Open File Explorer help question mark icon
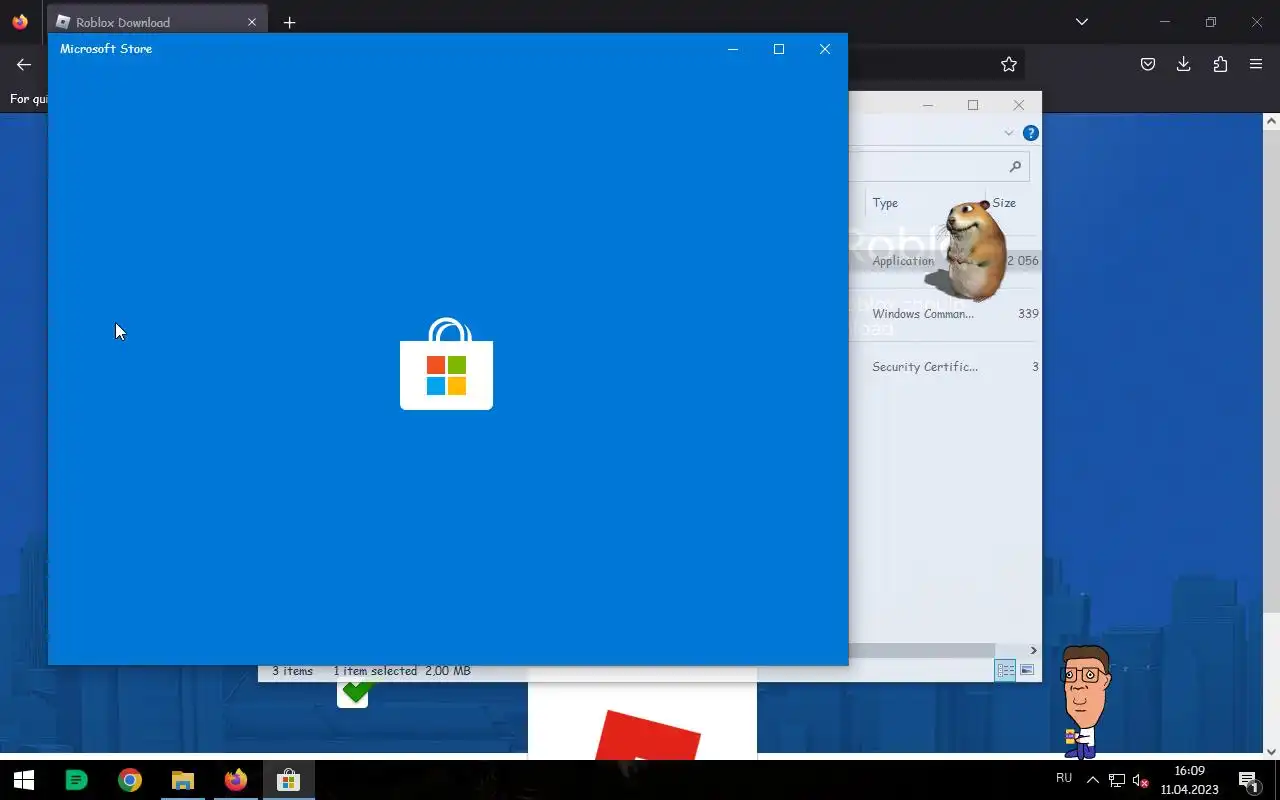 tap(1030, 133)
